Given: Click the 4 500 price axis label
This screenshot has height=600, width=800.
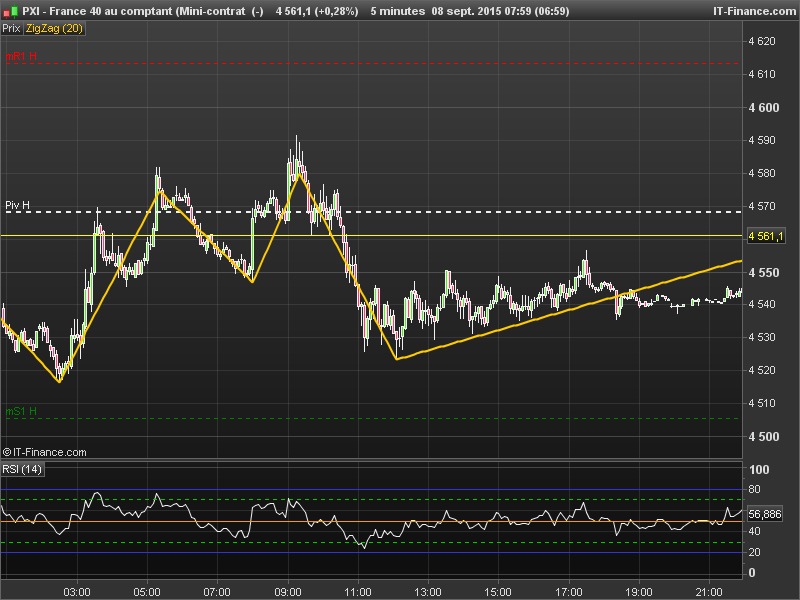Looking at the screenshot, I should 764,437.
